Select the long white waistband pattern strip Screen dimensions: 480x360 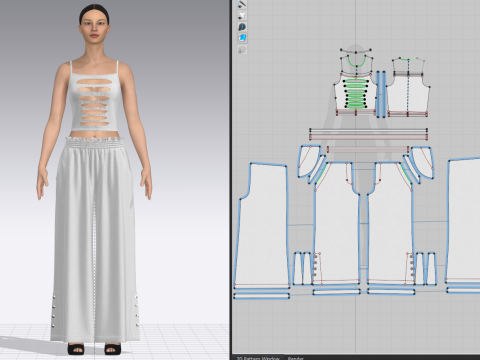pos(368,131)
